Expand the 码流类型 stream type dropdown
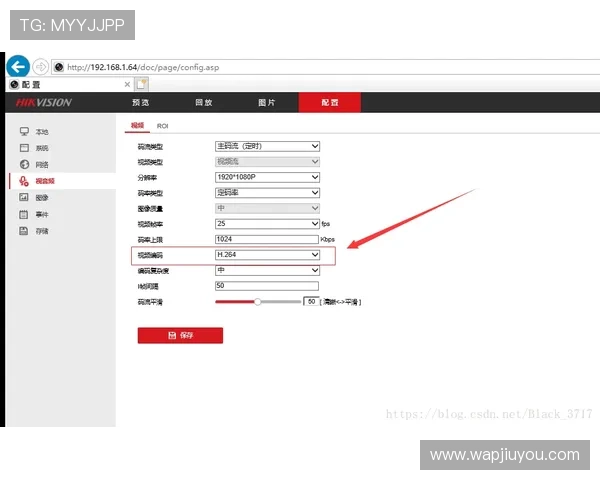The width and height of the screenshot is (600, 480). pos(268,146)
